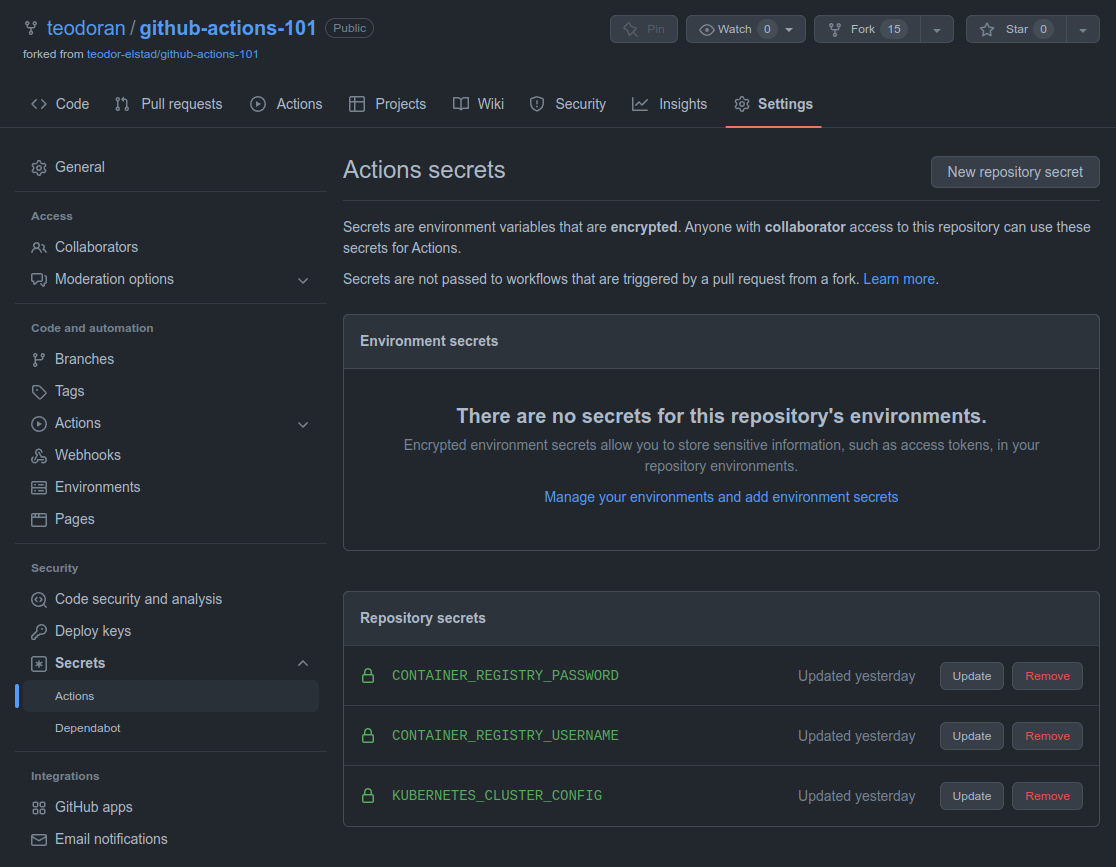Click the Email notifications envelope icon

coord(38,840)
